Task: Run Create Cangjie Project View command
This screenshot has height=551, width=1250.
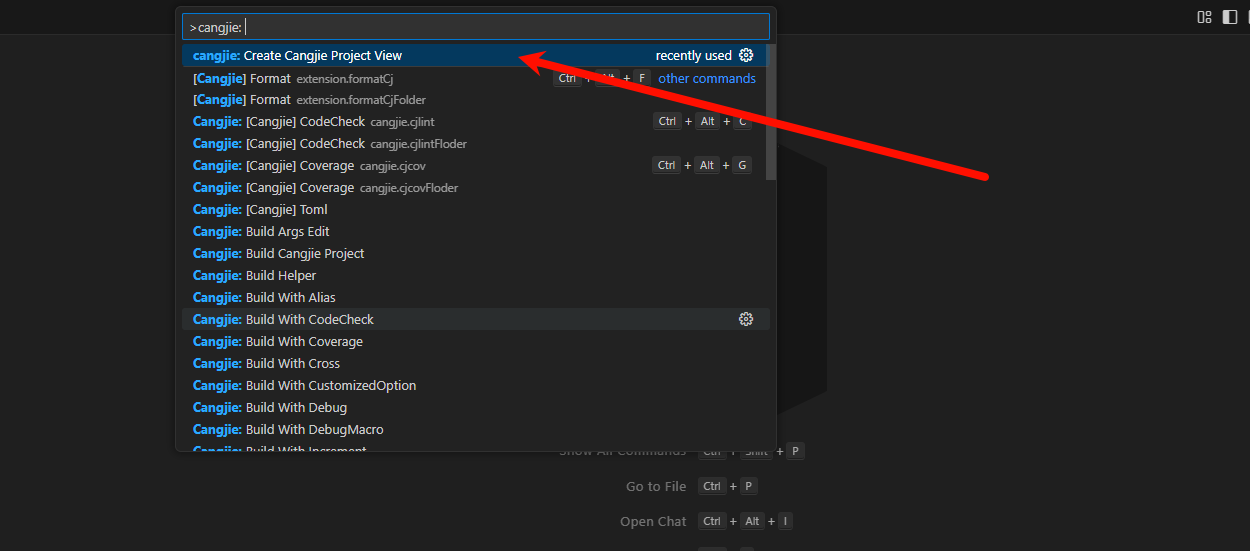Action: (476, 55)
